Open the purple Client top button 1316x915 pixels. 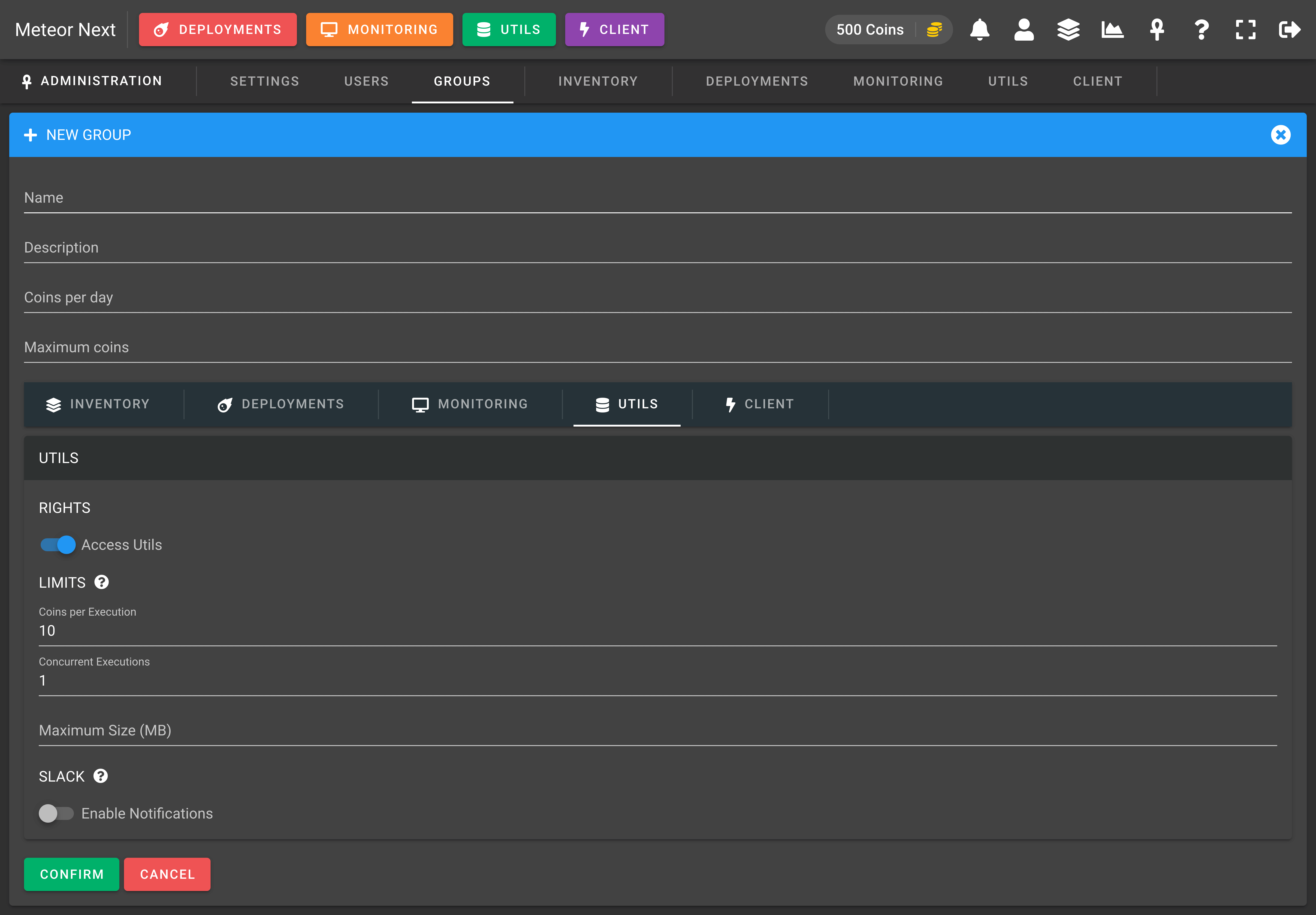(614, 30)
